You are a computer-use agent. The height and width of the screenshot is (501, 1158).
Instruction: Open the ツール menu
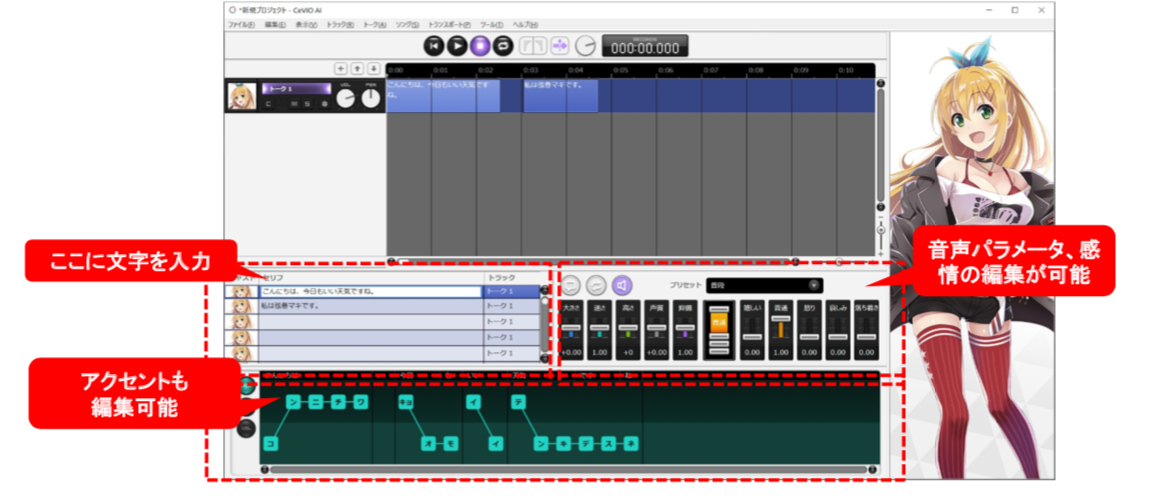(491, 24)
